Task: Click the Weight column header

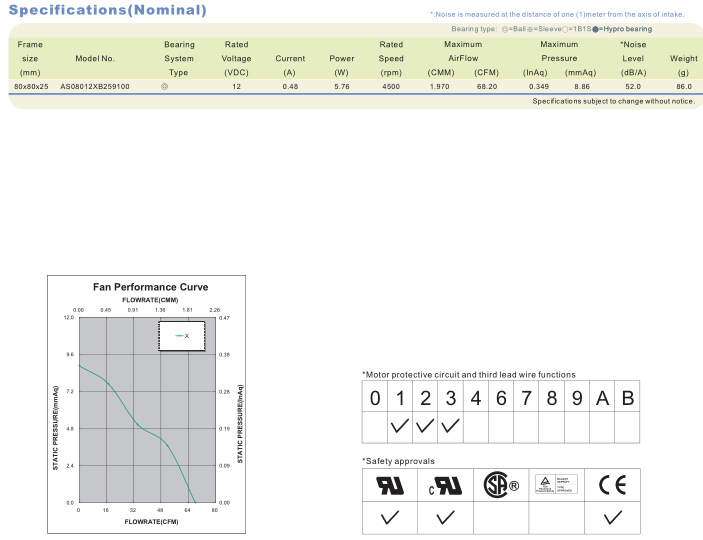Action: point(684,65)
